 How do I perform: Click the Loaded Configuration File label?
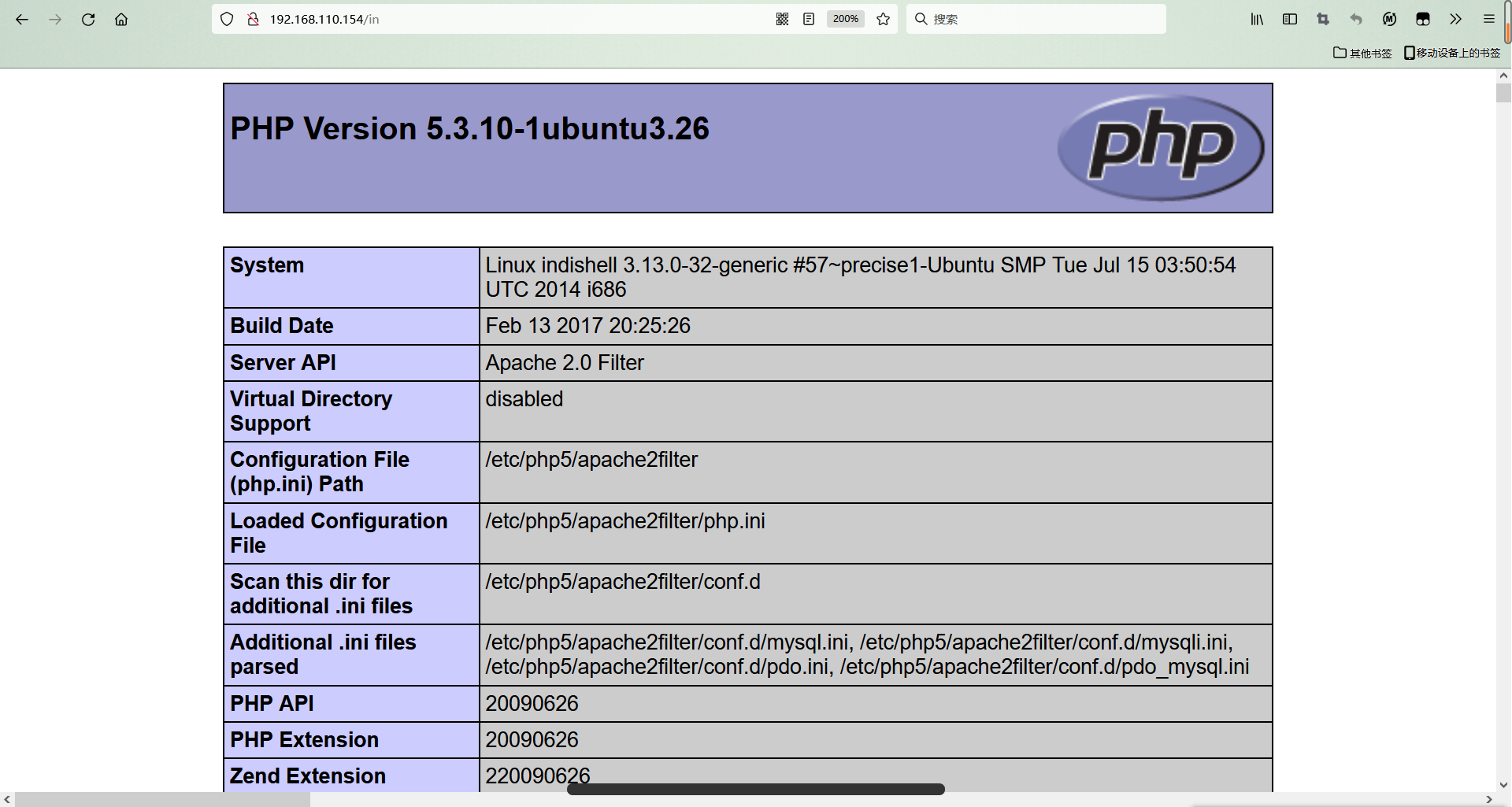(x=339, y=533)
